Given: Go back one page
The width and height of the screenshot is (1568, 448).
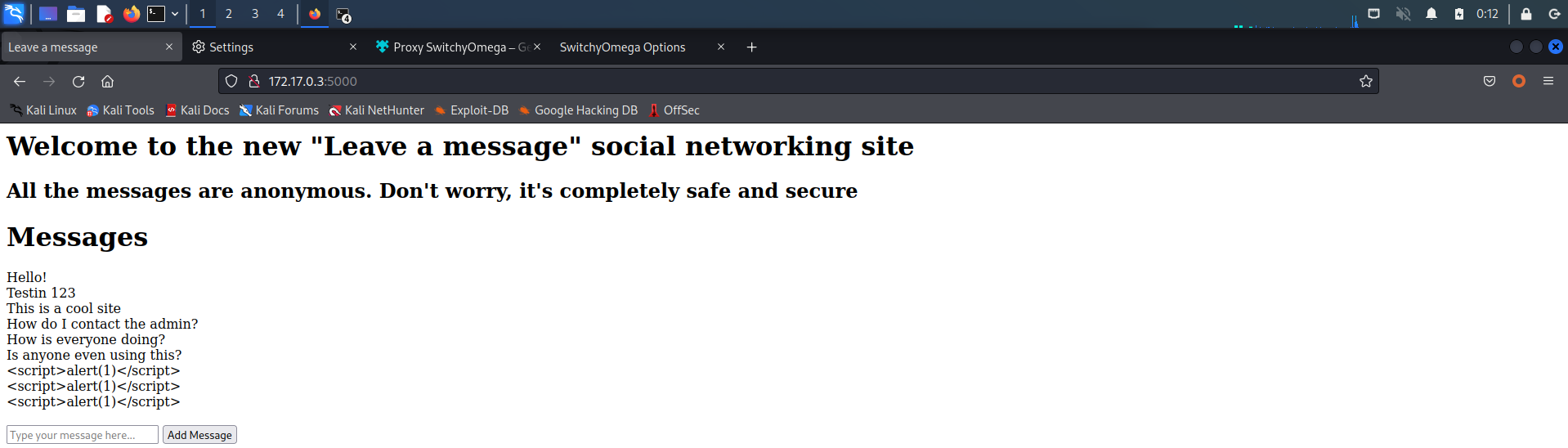Looking at the screenshot, I should [20, 81].
